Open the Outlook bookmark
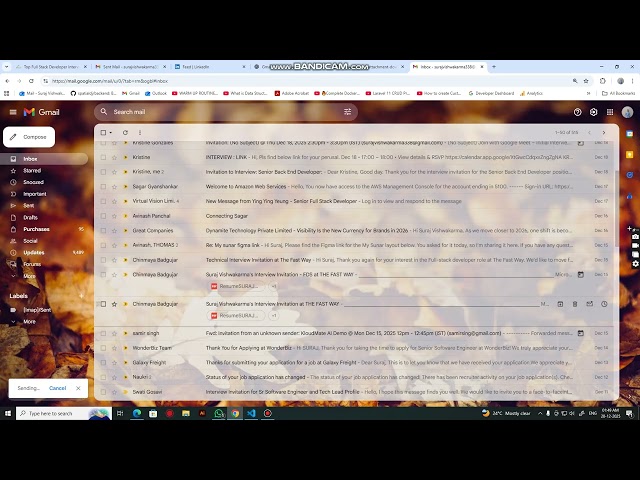The image size is (640, 480). (156, 93)
